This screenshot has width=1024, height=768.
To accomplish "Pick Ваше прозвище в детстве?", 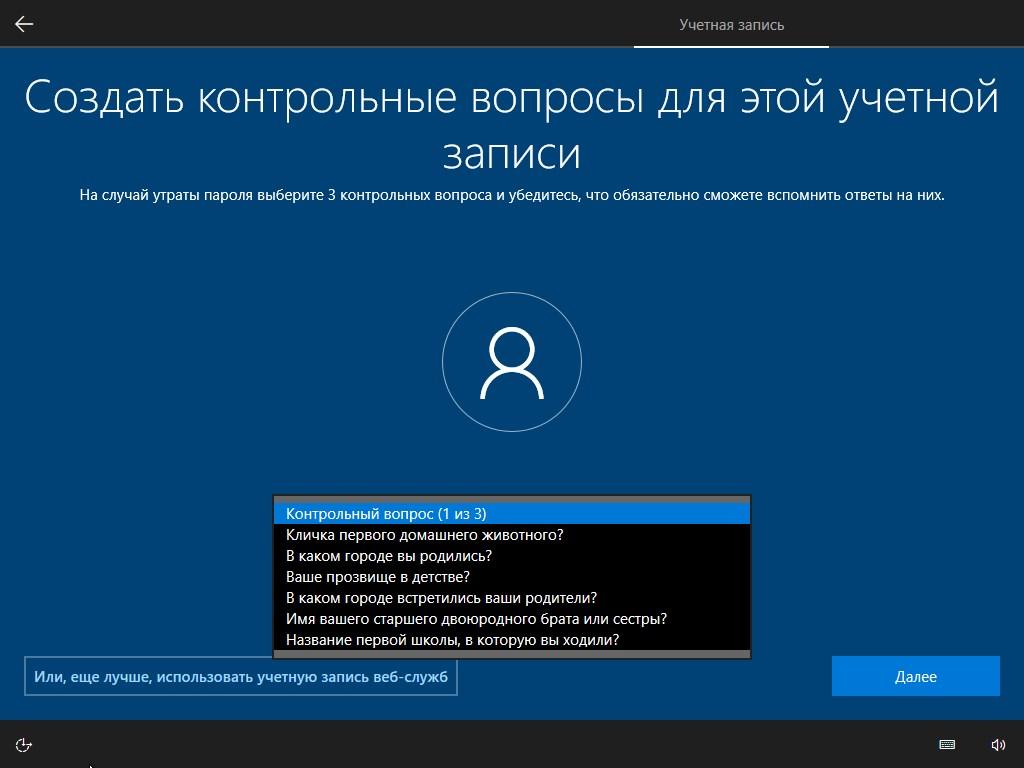I will (512, 576).
